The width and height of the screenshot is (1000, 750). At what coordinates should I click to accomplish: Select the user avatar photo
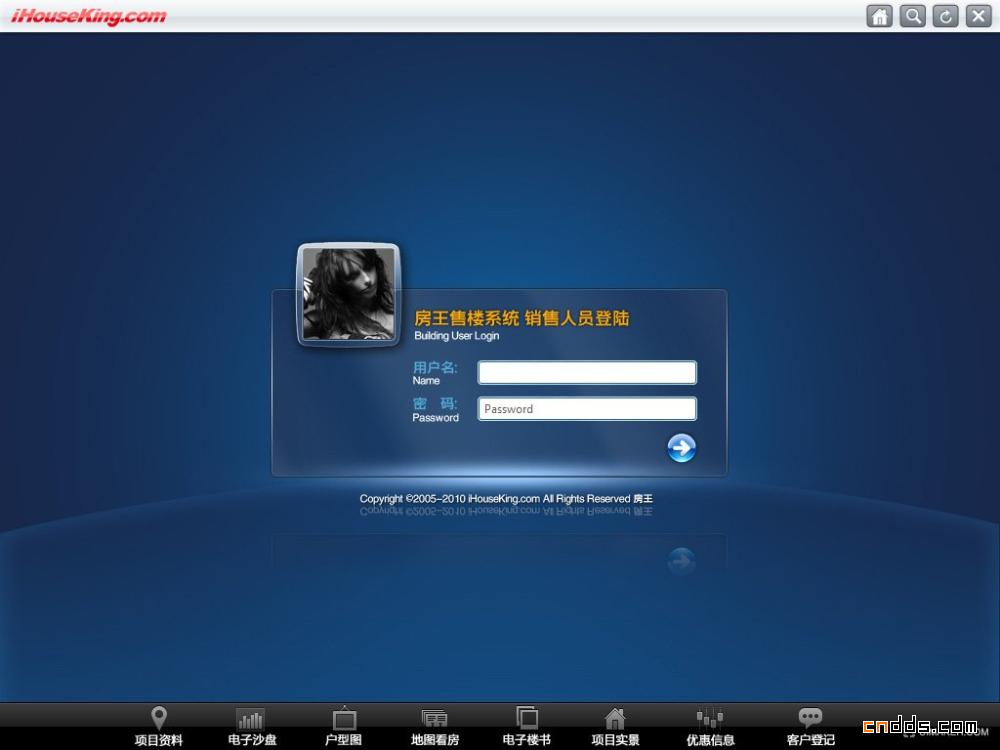[x=349, y=294]
